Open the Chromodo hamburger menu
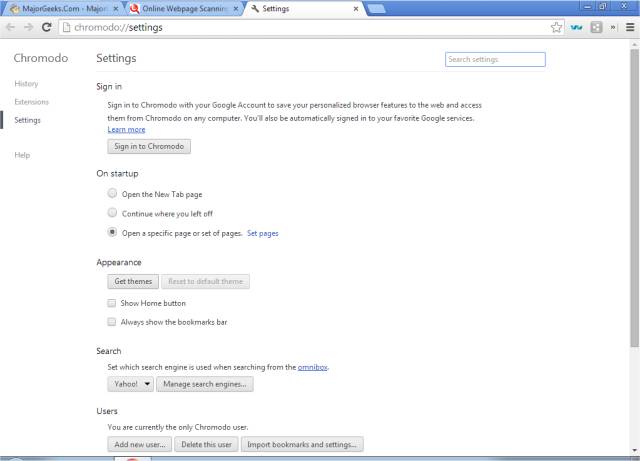 point(630,27)
